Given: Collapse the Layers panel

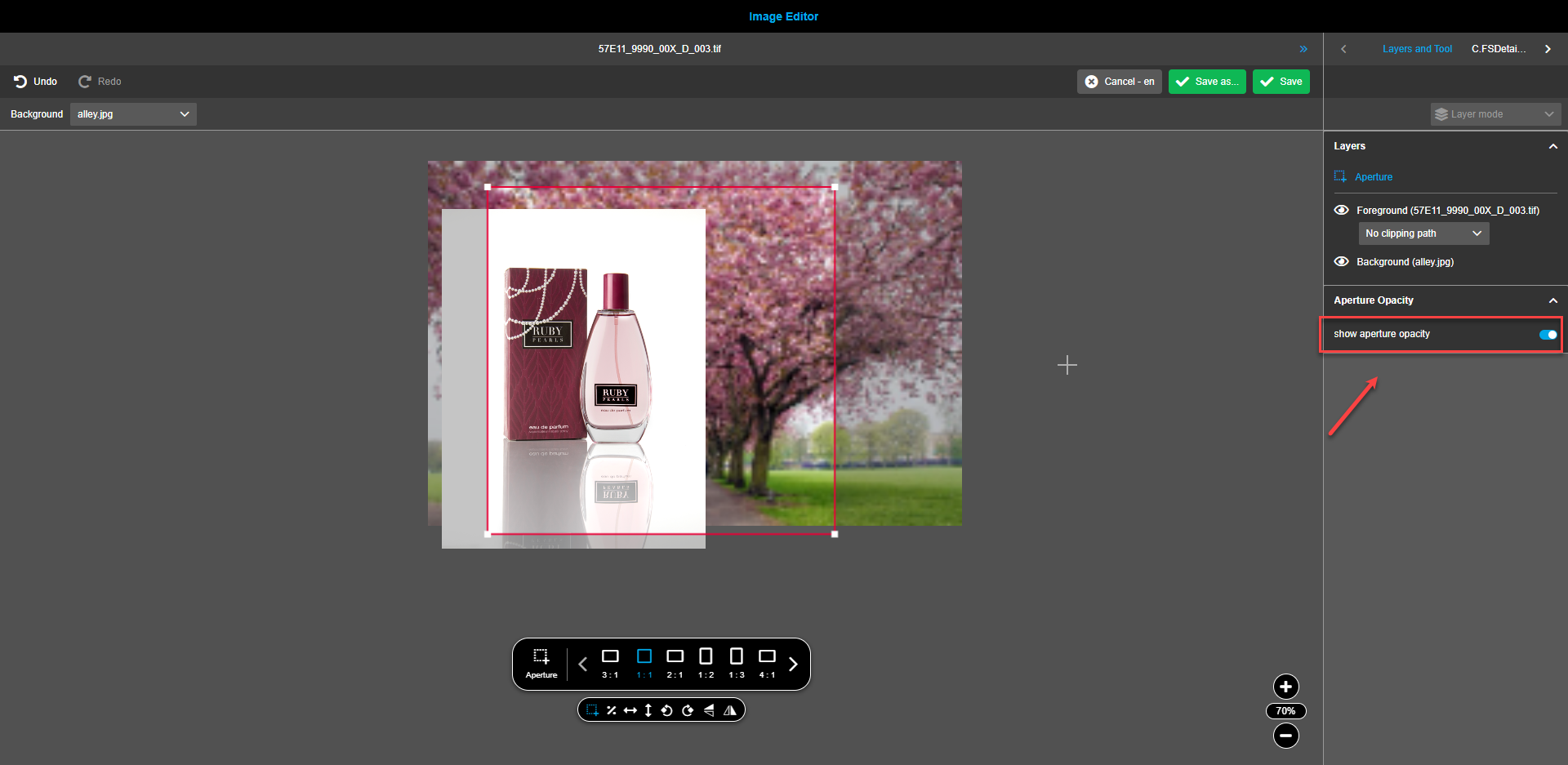Looking at the screenshot, I should click(1553, 146).
